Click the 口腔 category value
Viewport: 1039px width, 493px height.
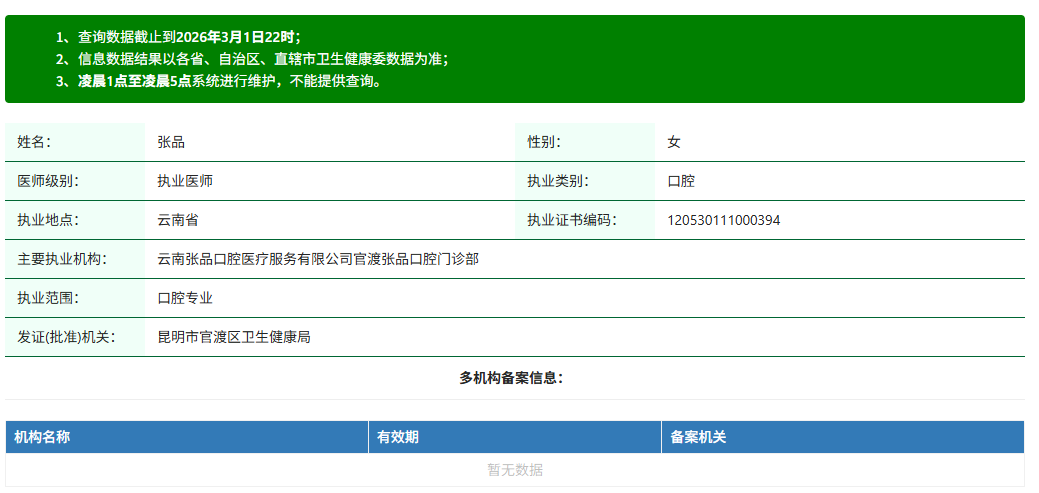click(681, 181)
